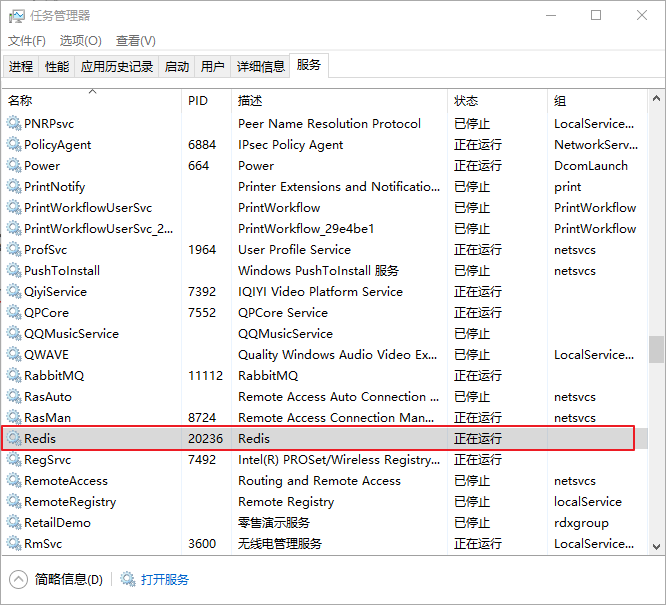Image resolution: width=666 pixels, height=605 pixels.
Task: Sort services by the 名称 column header
Action: point(21,101)
